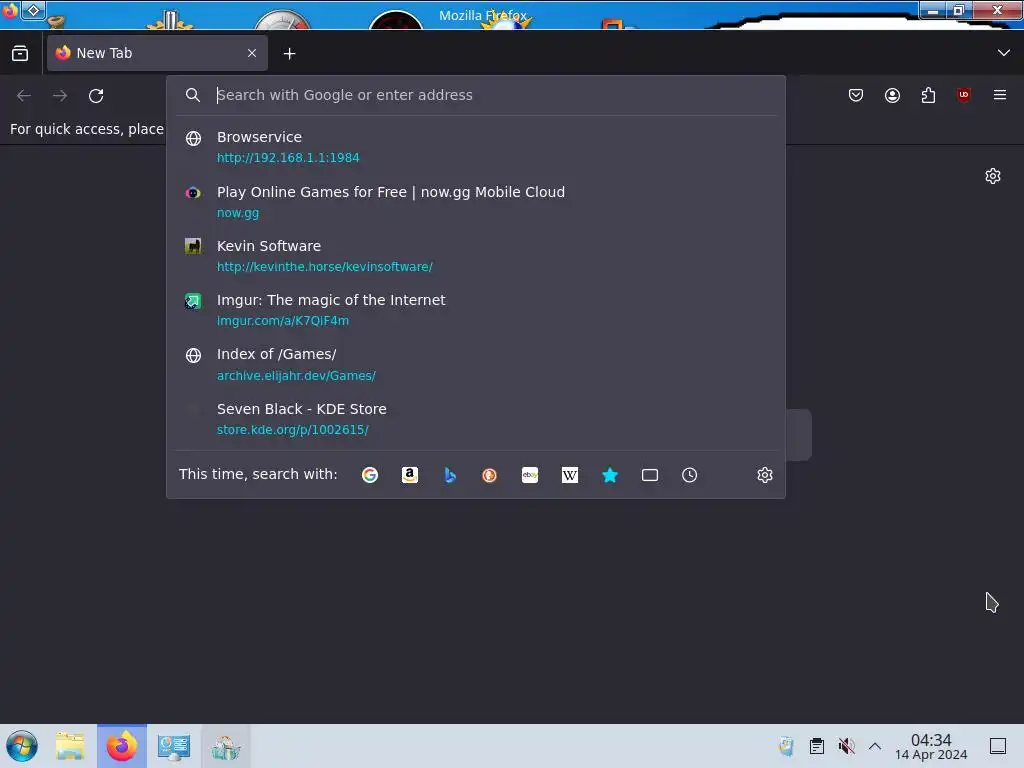Image resolution: width=1024 pixels, height=768 pixels.
Task: Open the Extensions puzzle icon
Action: coord(928,95)
